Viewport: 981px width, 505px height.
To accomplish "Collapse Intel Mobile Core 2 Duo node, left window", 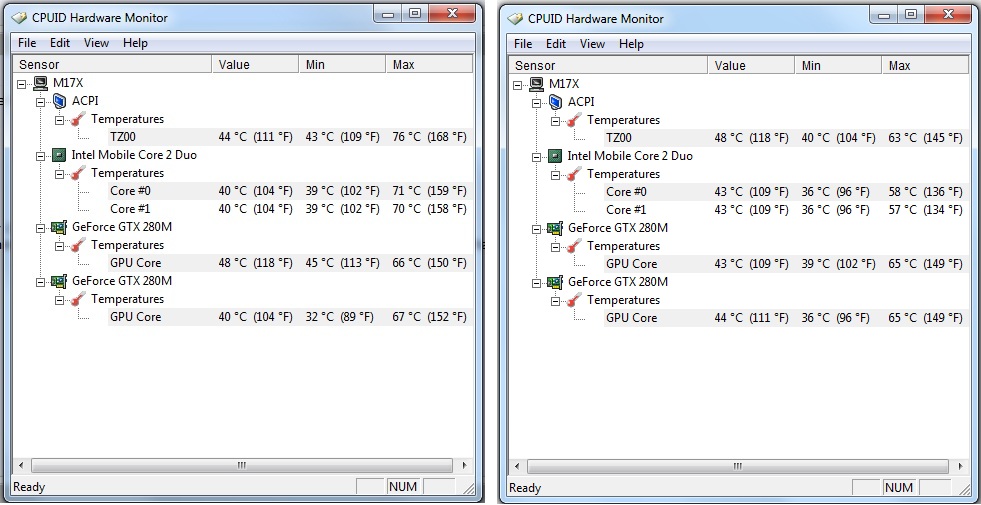I will (41, 155).
